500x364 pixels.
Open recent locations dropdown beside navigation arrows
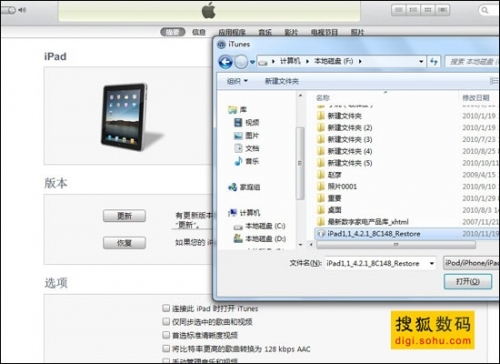click(x=252, y=62)
